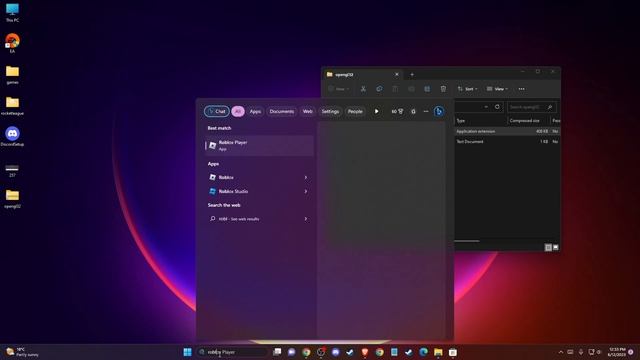Select the Application extension file row
This screenshot has width=640, height=360.
point(507,131)
